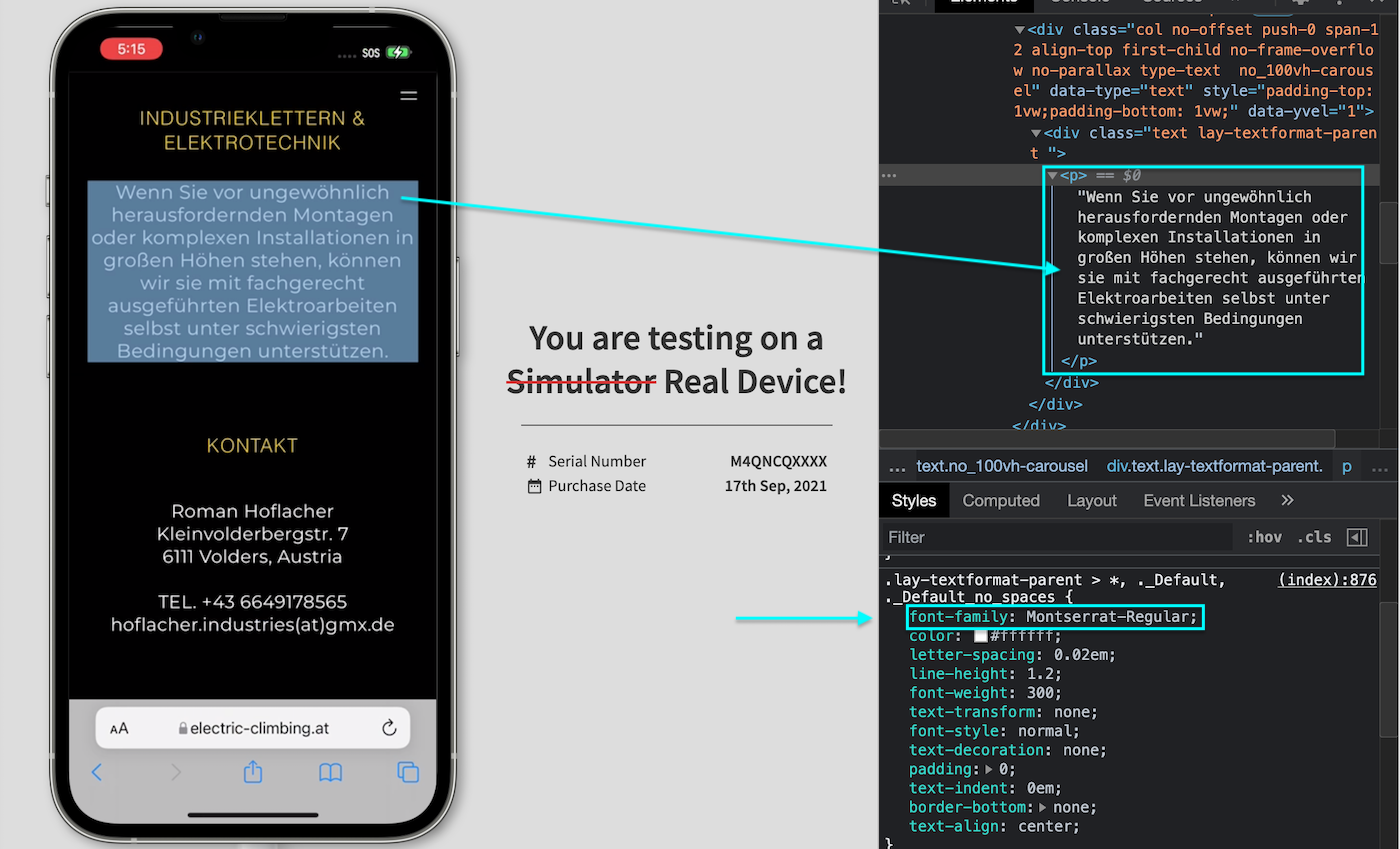Tap Safari's back arrow
Screen dimensions: 1400x849
point(97,772)
